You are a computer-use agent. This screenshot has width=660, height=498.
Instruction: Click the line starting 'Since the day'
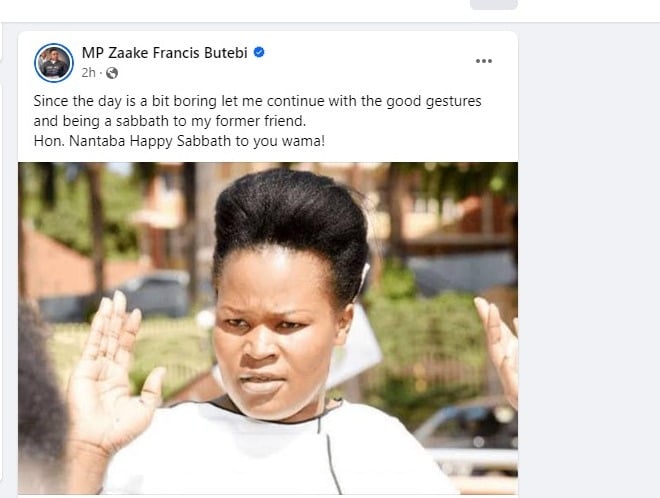point(250,102)
